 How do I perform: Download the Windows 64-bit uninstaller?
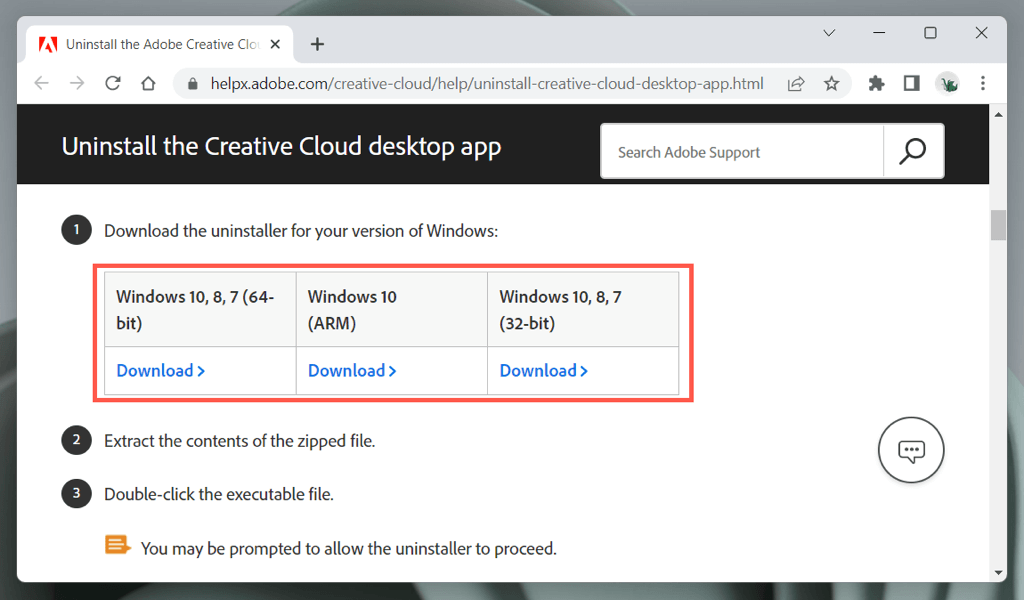(x=161, y=371)
